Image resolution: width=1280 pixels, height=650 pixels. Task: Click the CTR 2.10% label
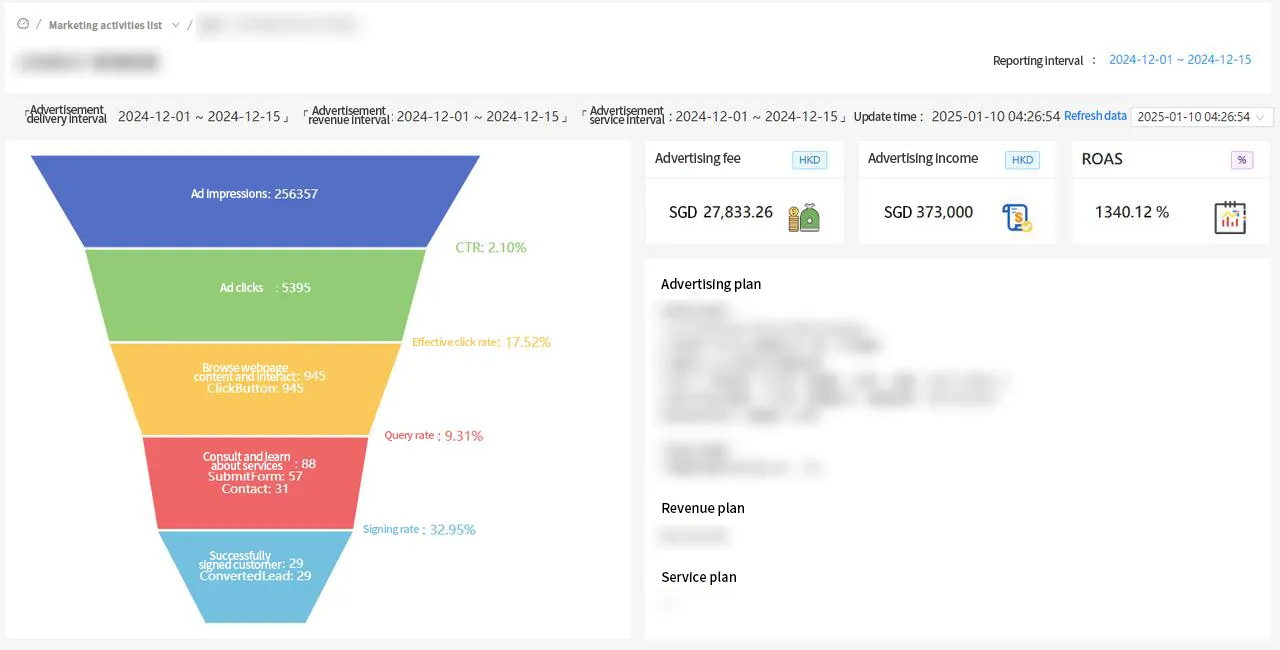tap(490, 247)
